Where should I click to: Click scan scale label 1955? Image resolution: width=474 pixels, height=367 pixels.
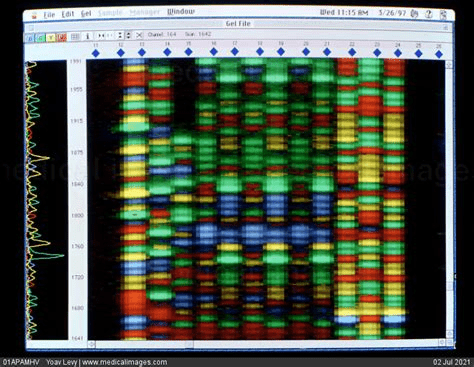pos(76,89)
